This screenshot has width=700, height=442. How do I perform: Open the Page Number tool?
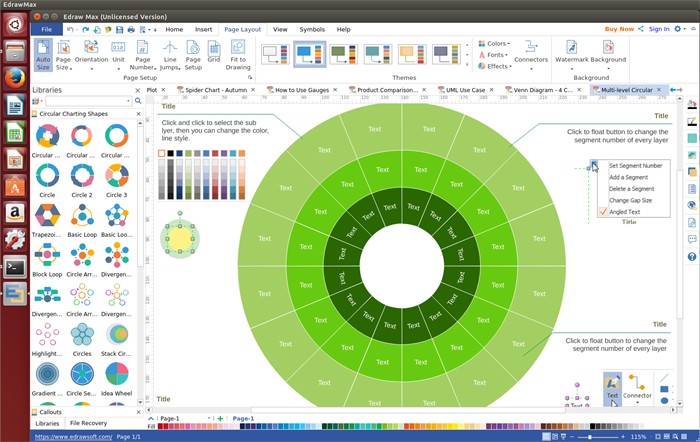[142, 54]
